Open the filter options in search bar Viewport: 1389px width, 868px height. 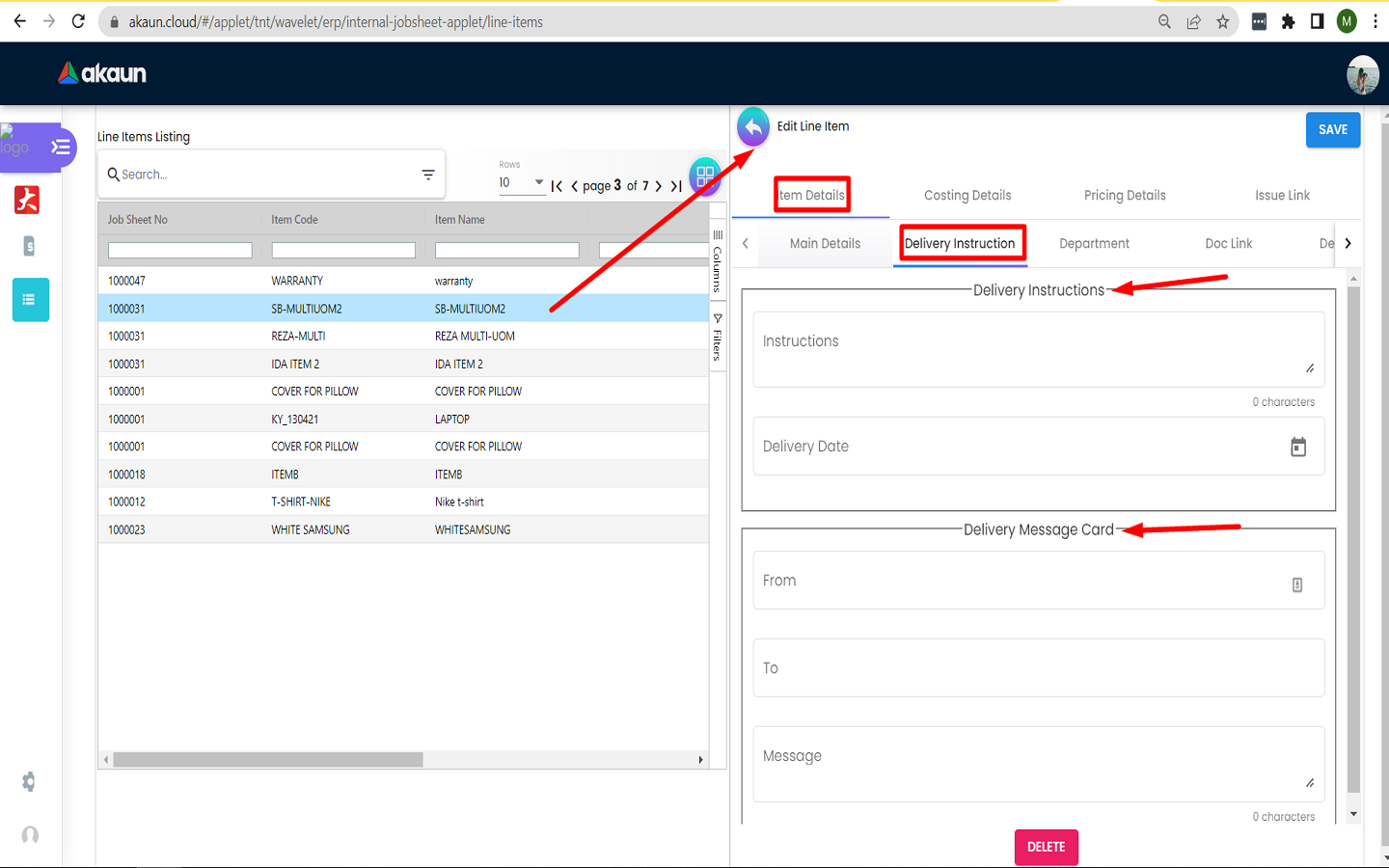click(x=428, y=175)
